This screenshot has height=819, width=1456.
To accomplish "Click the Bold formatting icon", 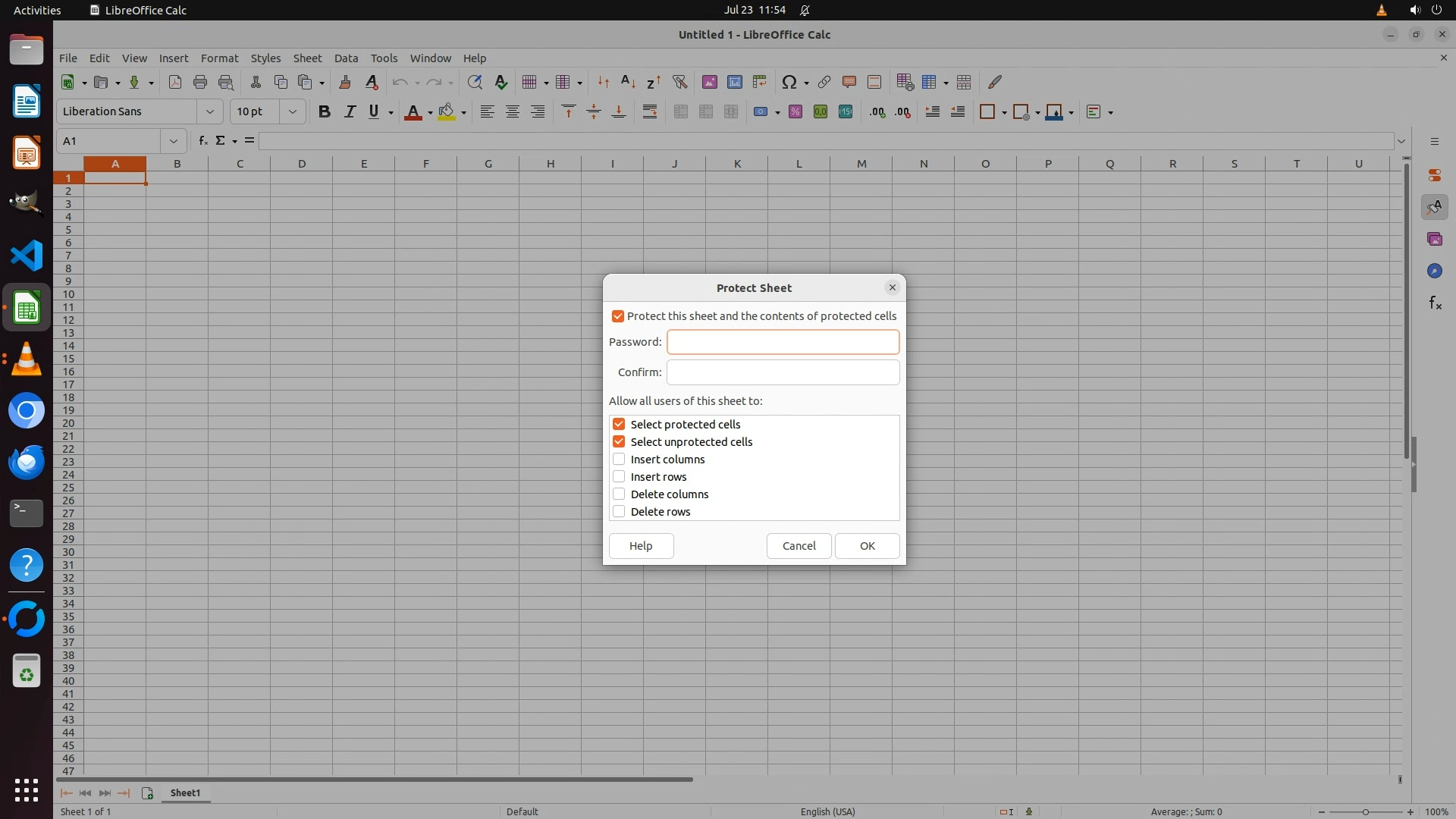I will (325, 111).
